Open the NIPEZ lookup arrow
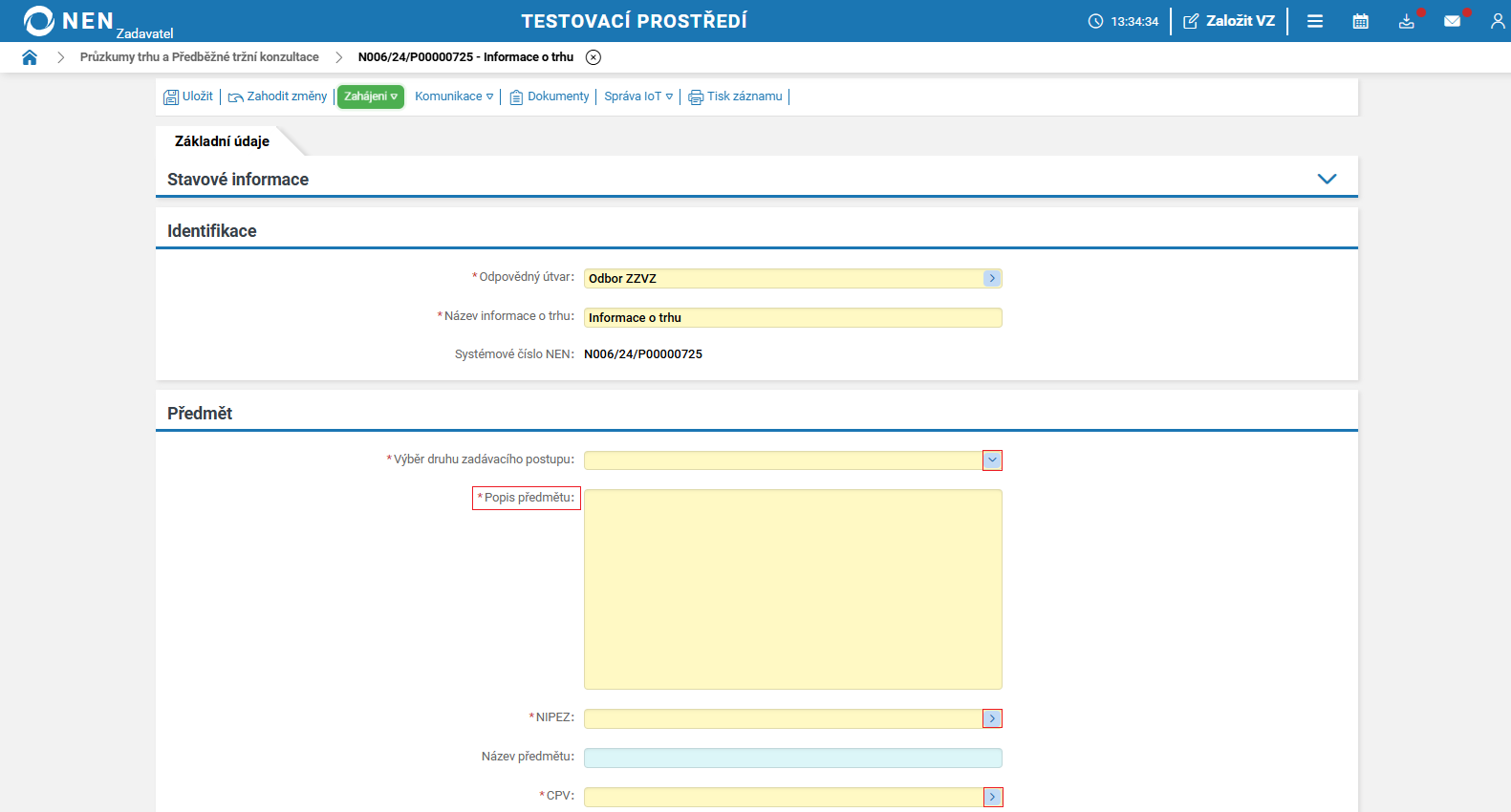 [x=992, y=718]
